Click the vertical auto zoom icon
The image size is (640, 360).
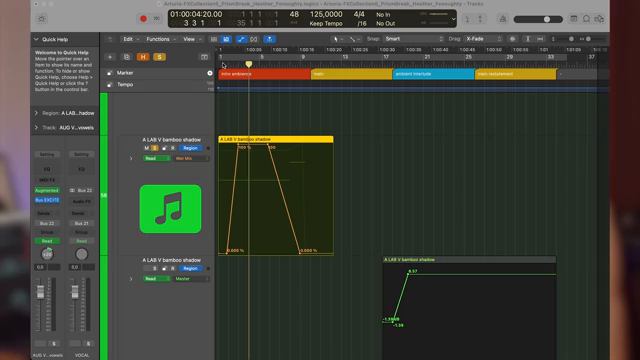pos(527,39)
